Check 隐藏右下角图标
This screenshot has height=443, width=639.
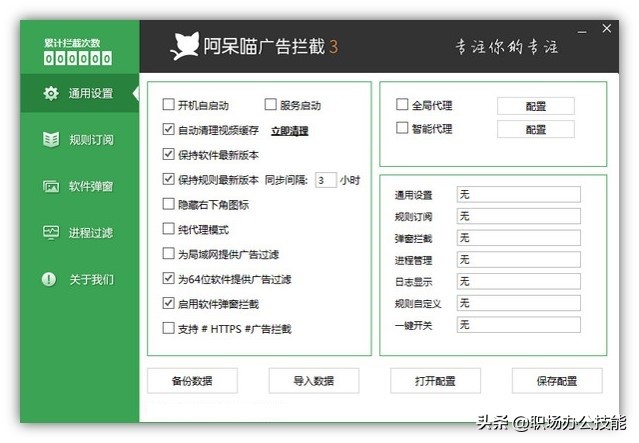pos(168,204)
